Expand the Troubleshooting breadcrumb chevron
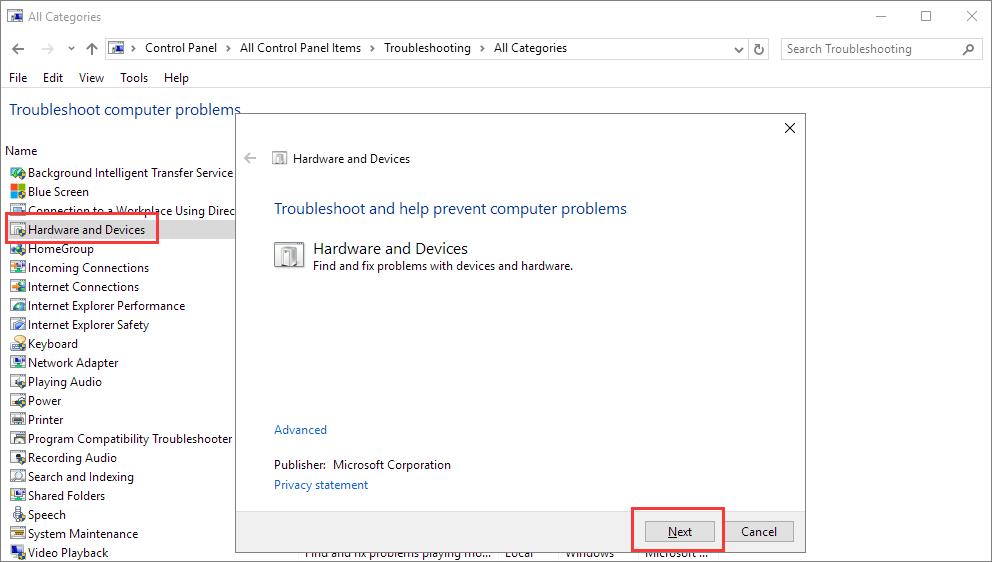The width and height of the screenshot is (992, 562). pyautogui.click(x=482, y=48)
